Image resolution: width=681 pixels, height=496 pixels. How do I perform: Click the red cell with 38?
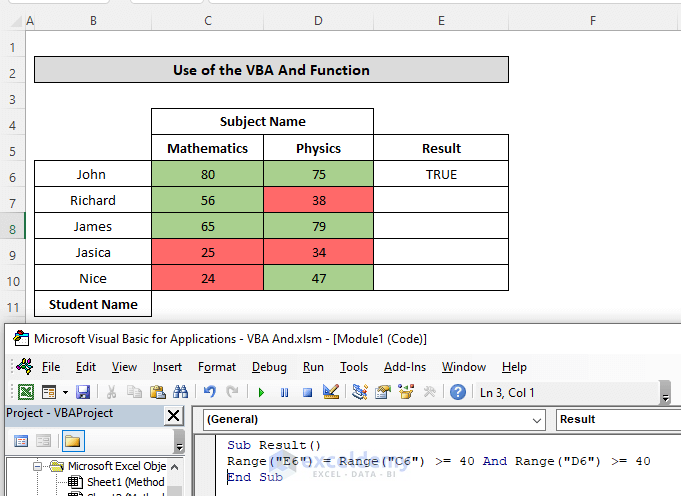pos(319,200)
